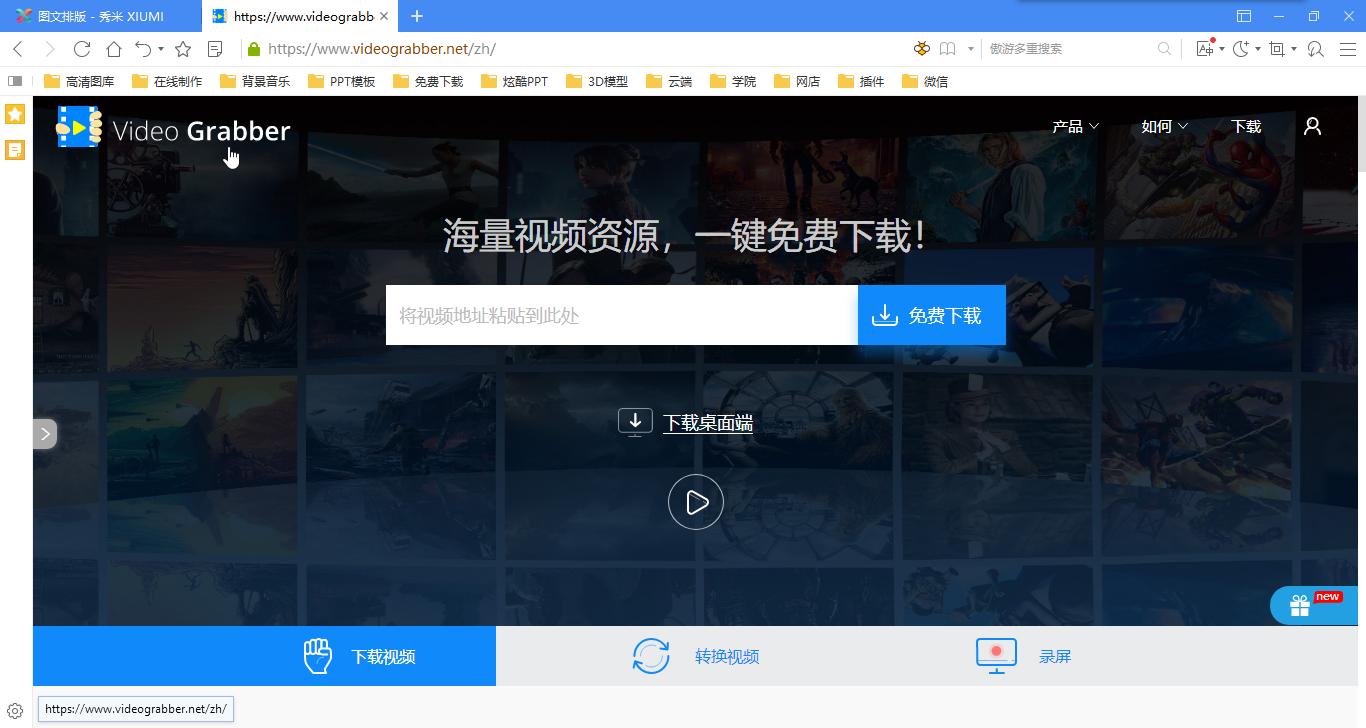Expand the 产品 menu
The width and height of the screenshot is (1366, 728).
pyautogui.click(x=1075, y=126)
